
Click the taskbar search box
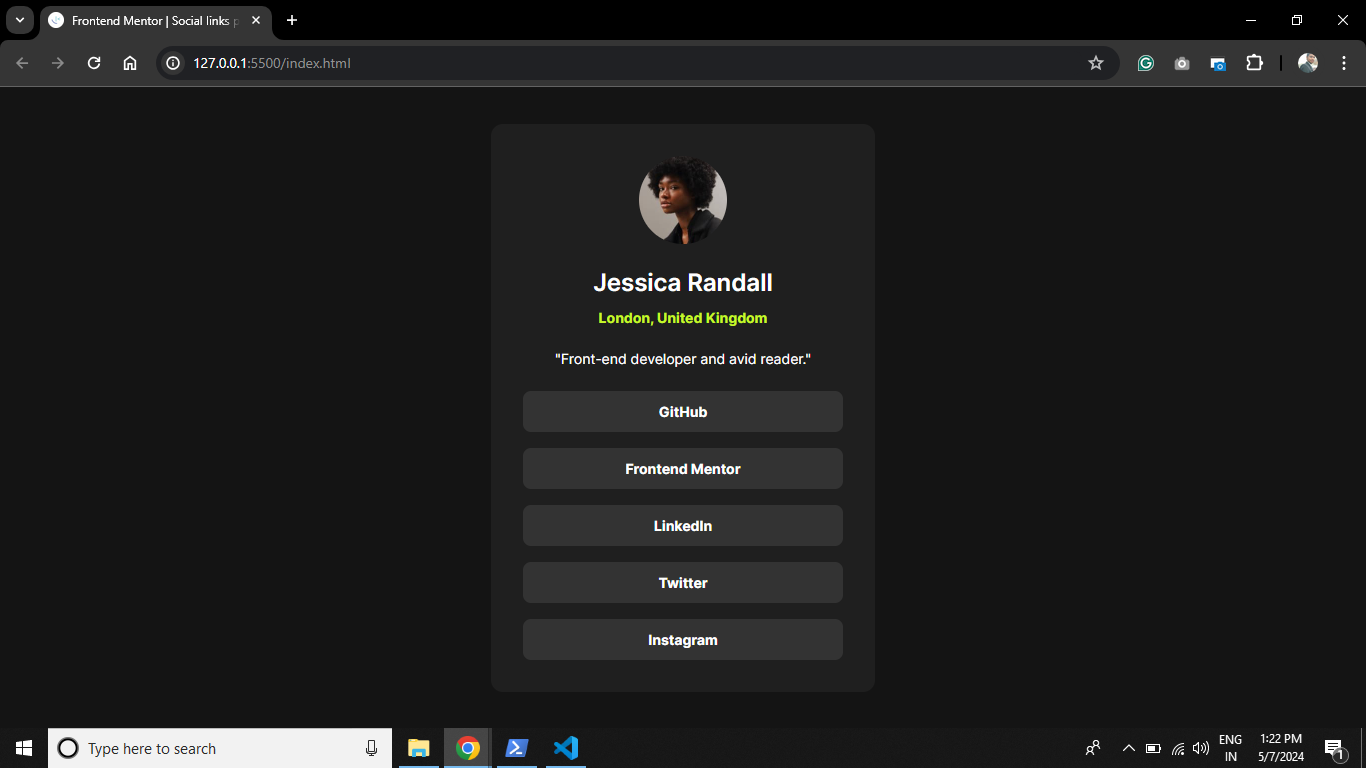click(x=220, y=748)
